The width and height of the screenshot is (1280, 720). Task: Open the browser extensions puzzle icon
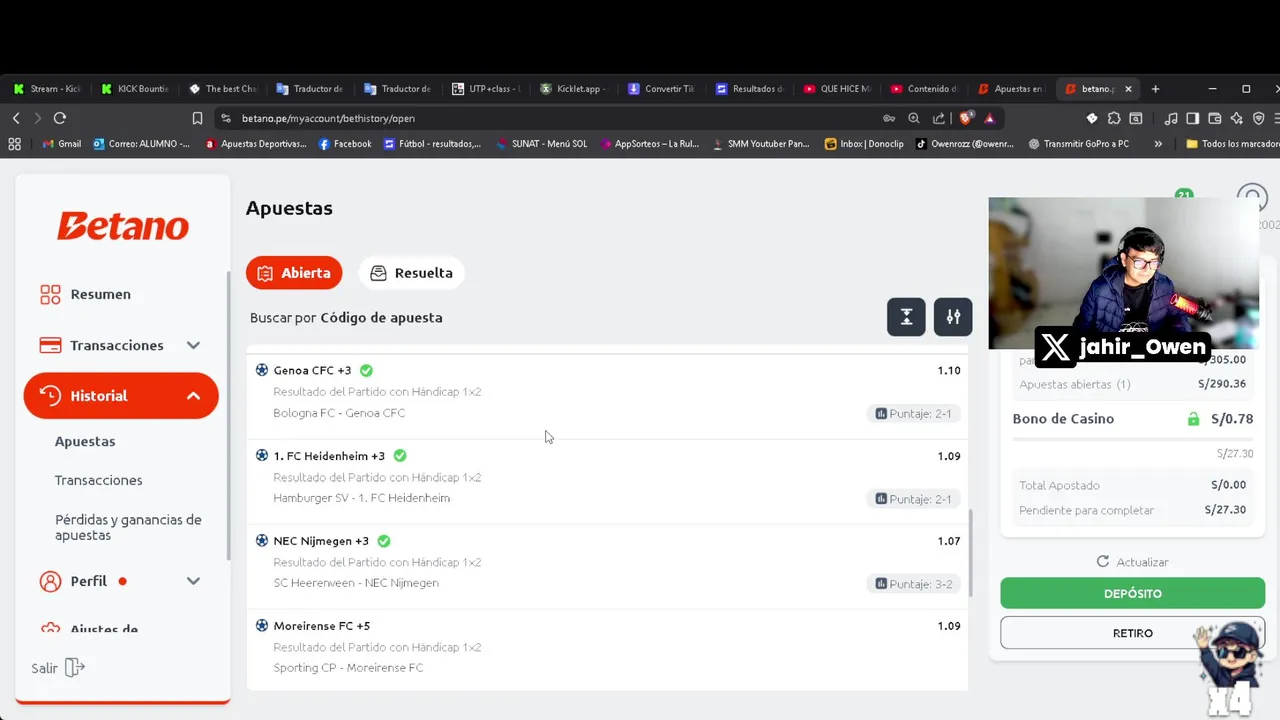click(1114, 118)
